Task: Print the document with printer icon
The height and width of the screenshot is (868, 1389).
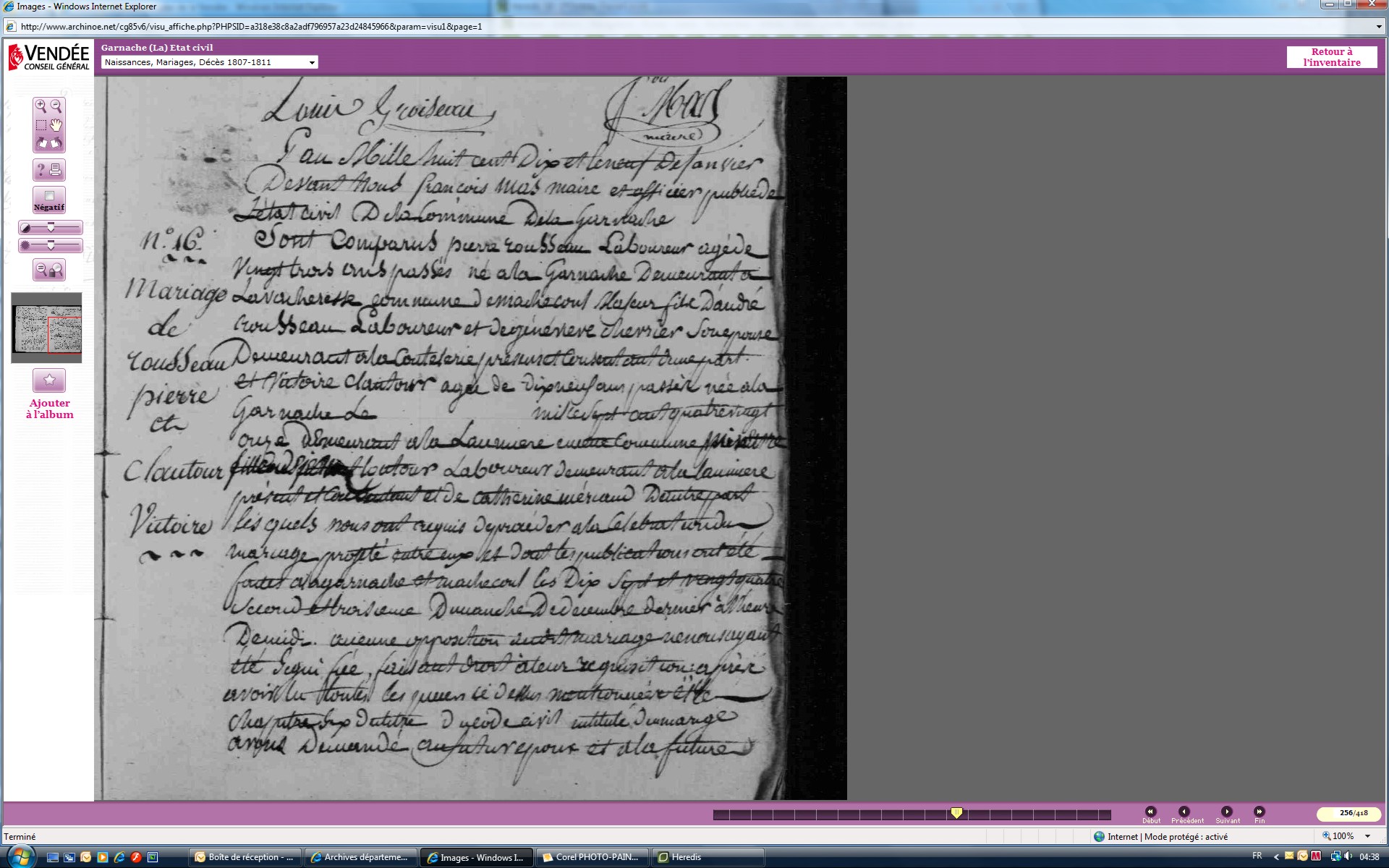Action: 56,170
